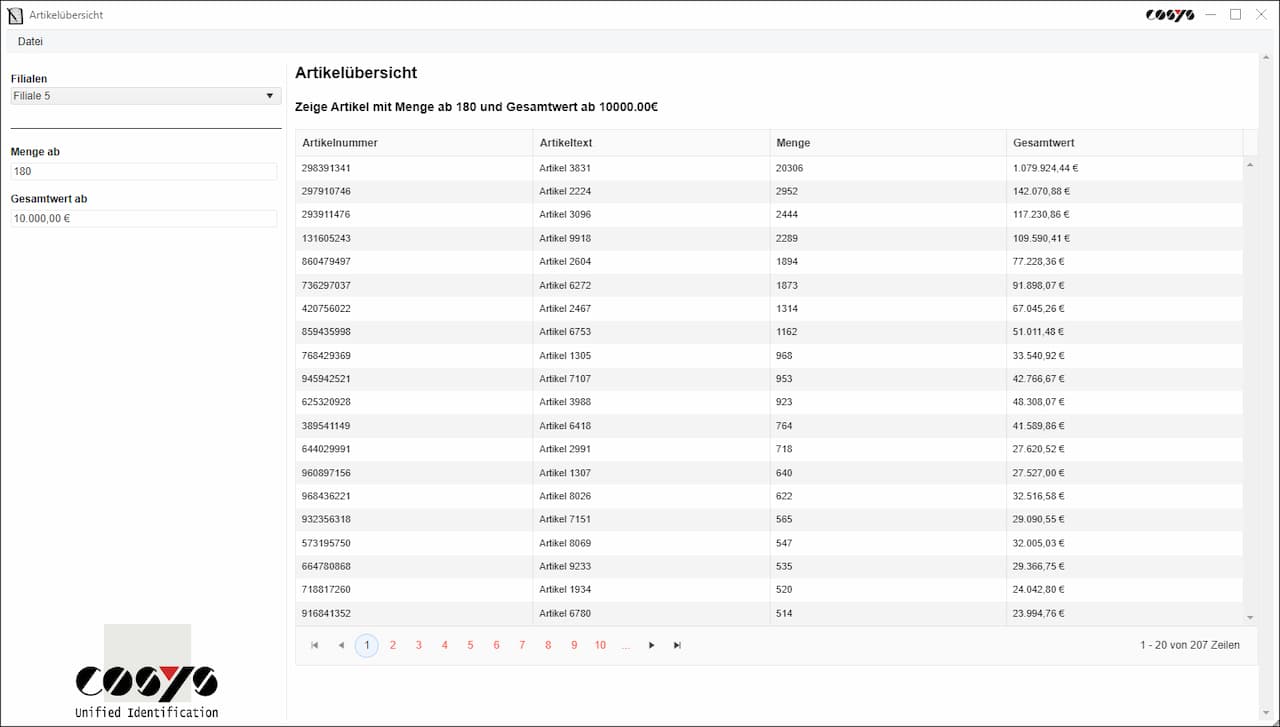
Task: Select page 2 in pagination
Action: coord(393,646)
